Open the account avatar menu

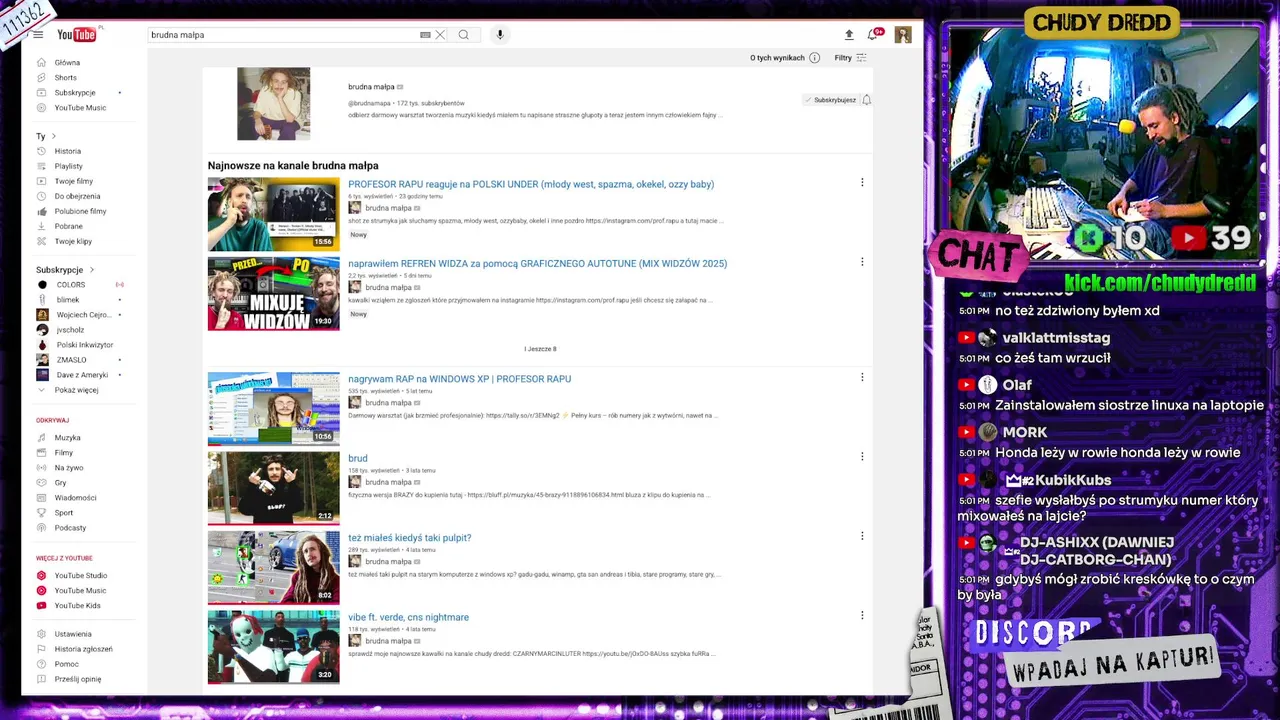(903, 35)
